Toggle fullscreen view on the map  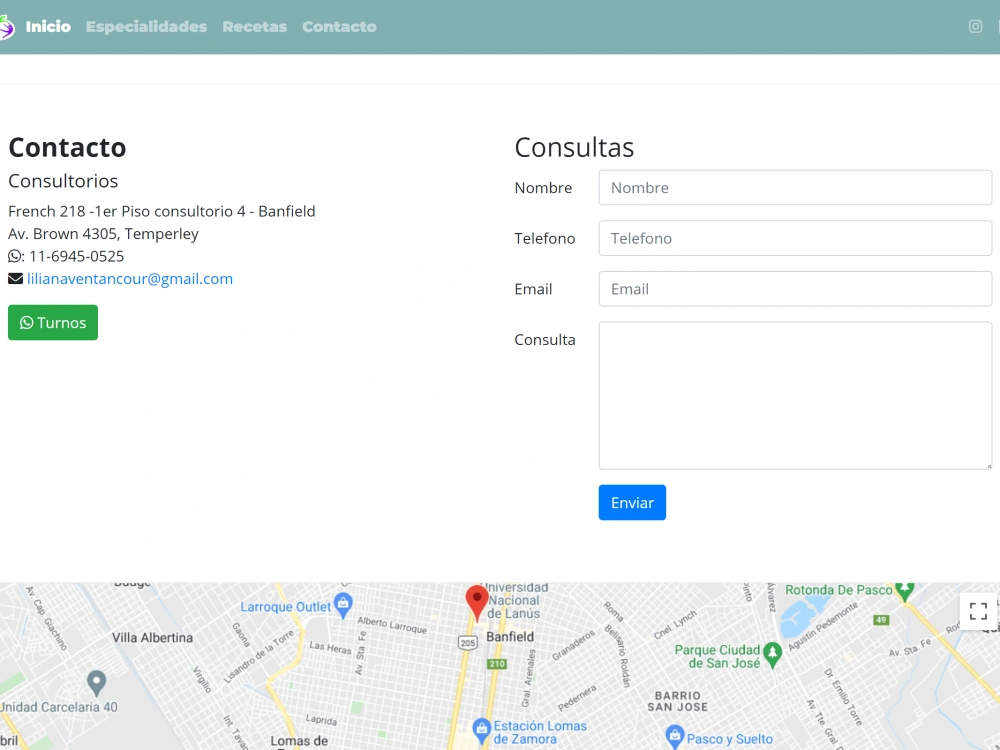point(978,611)
